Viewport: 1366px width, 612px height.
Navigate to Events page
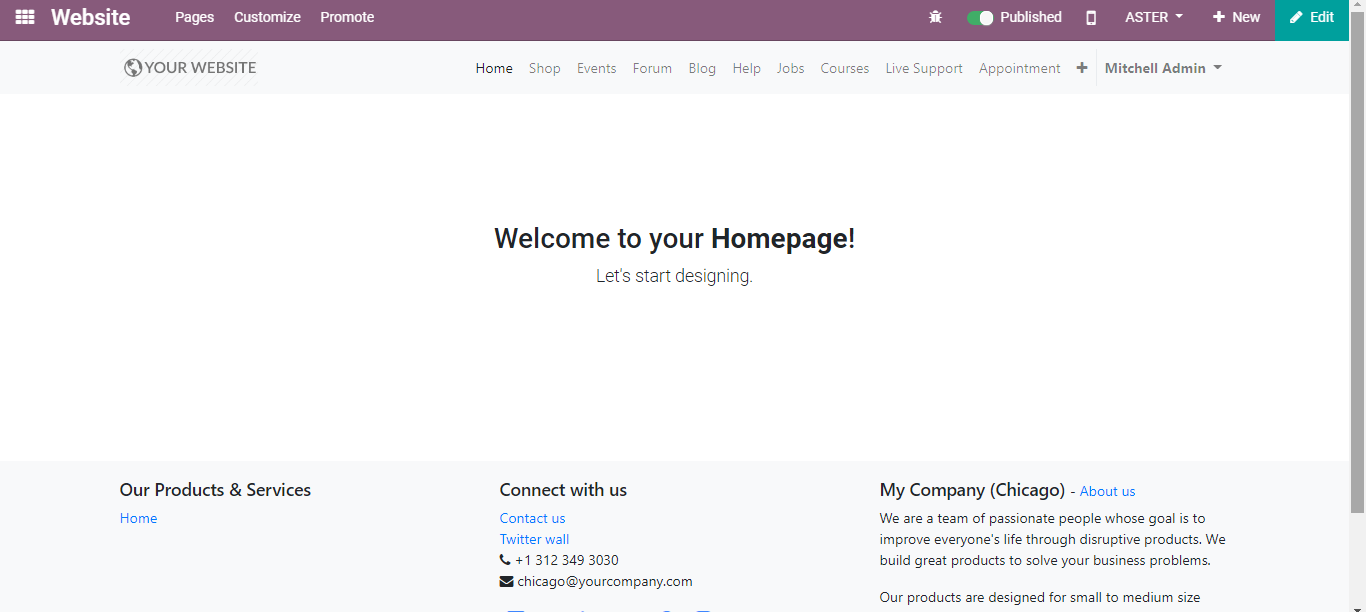click(x=597, y=68)
